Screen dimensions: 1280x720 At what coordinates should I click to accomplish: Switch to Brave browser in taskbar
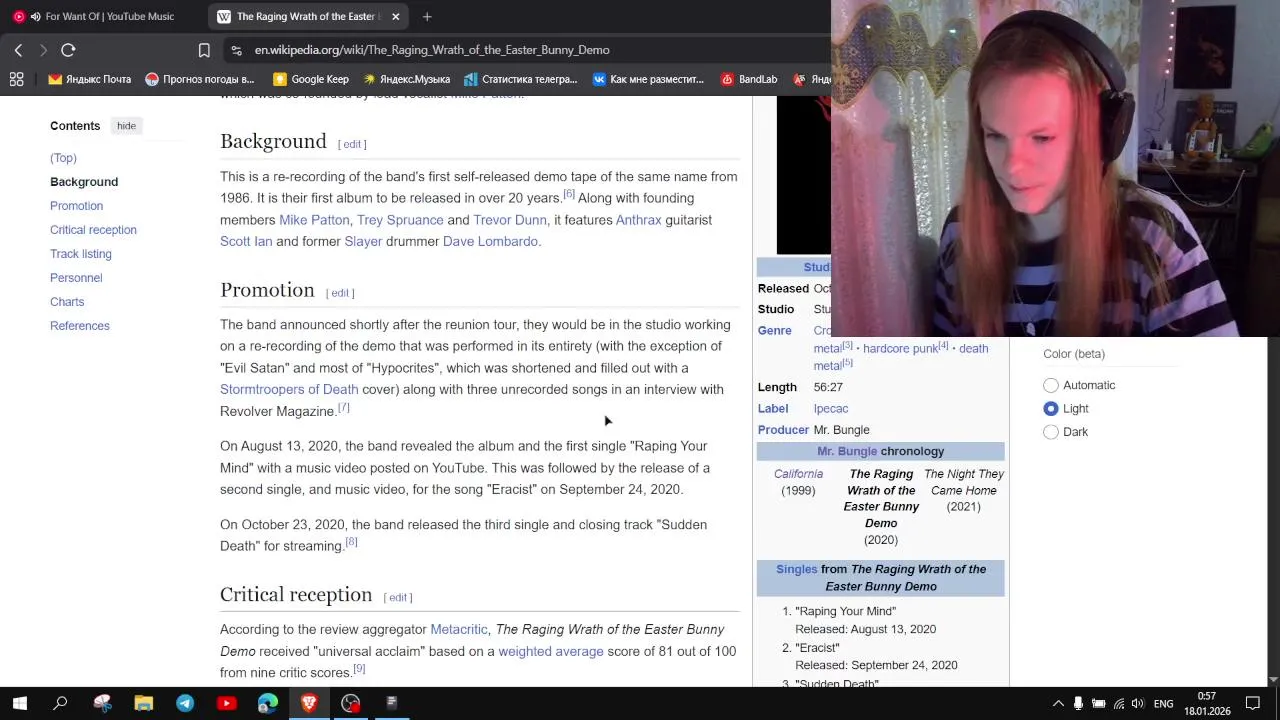(x=309, y=703)
